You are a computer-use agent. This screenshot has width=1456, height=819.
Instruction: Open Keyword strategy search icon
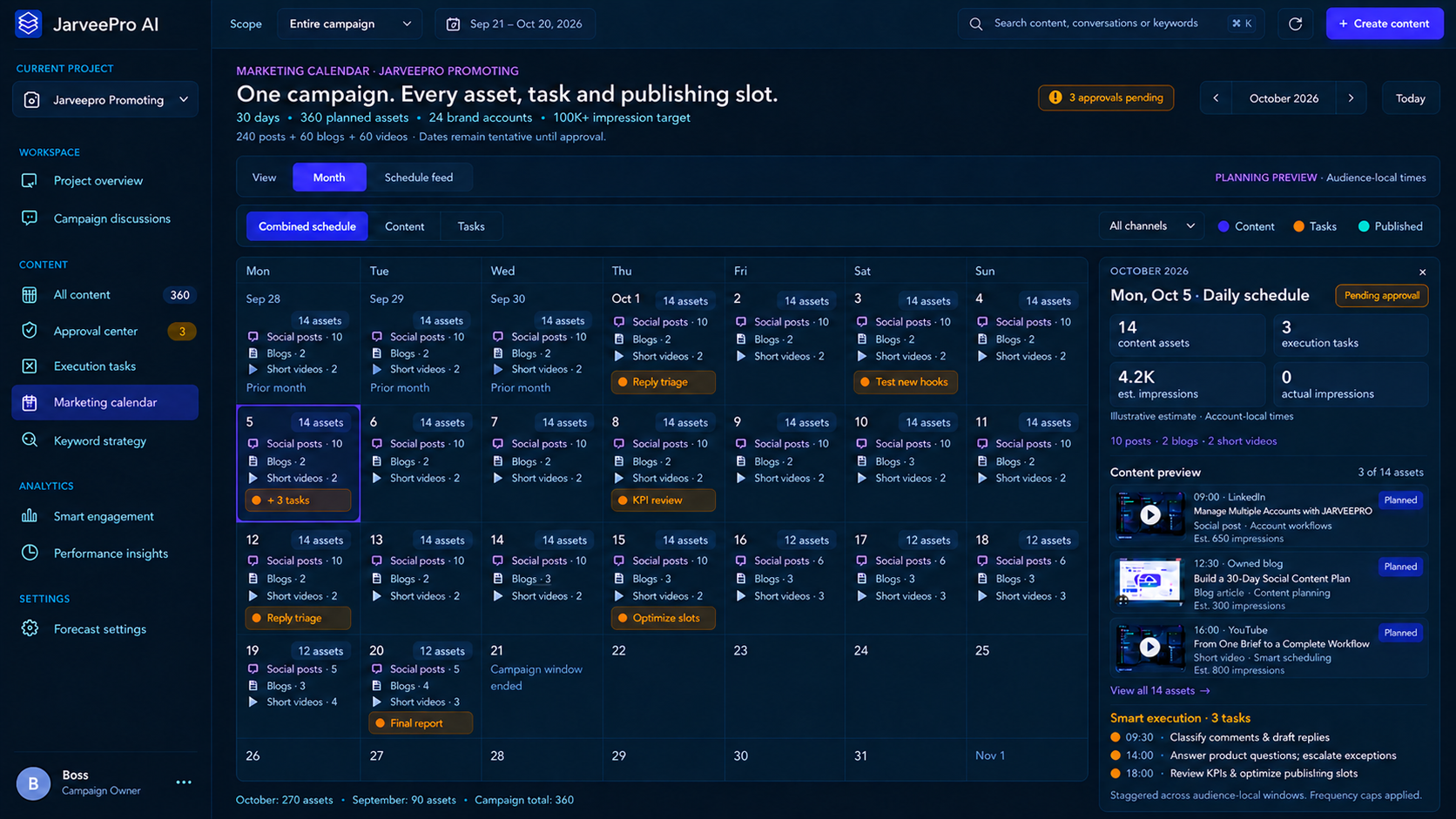(x=30, y=440)
